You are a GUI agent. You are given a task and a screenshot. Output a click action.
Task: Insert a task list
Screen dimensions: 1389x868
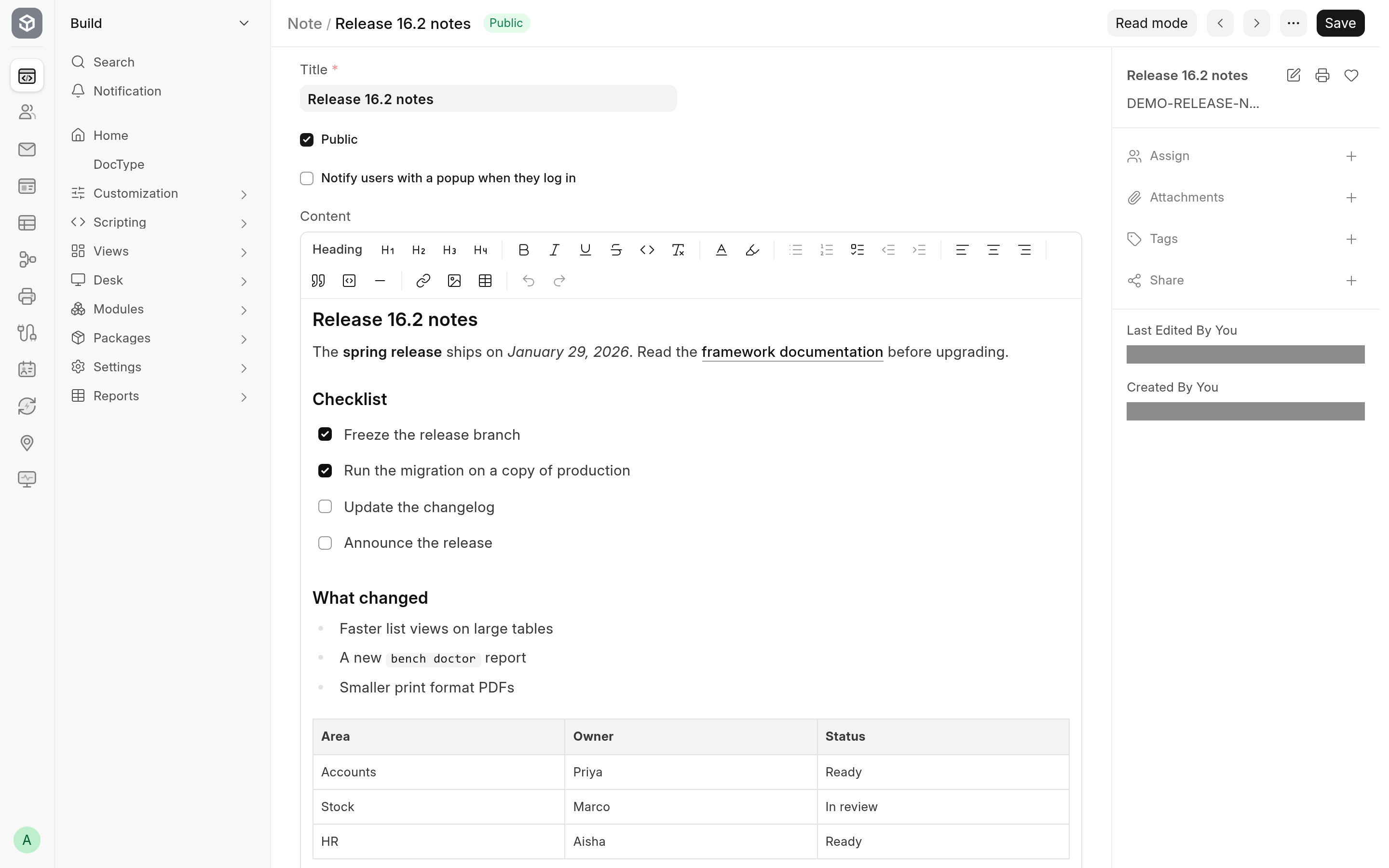pyautogui.click(x=858, y=250)
